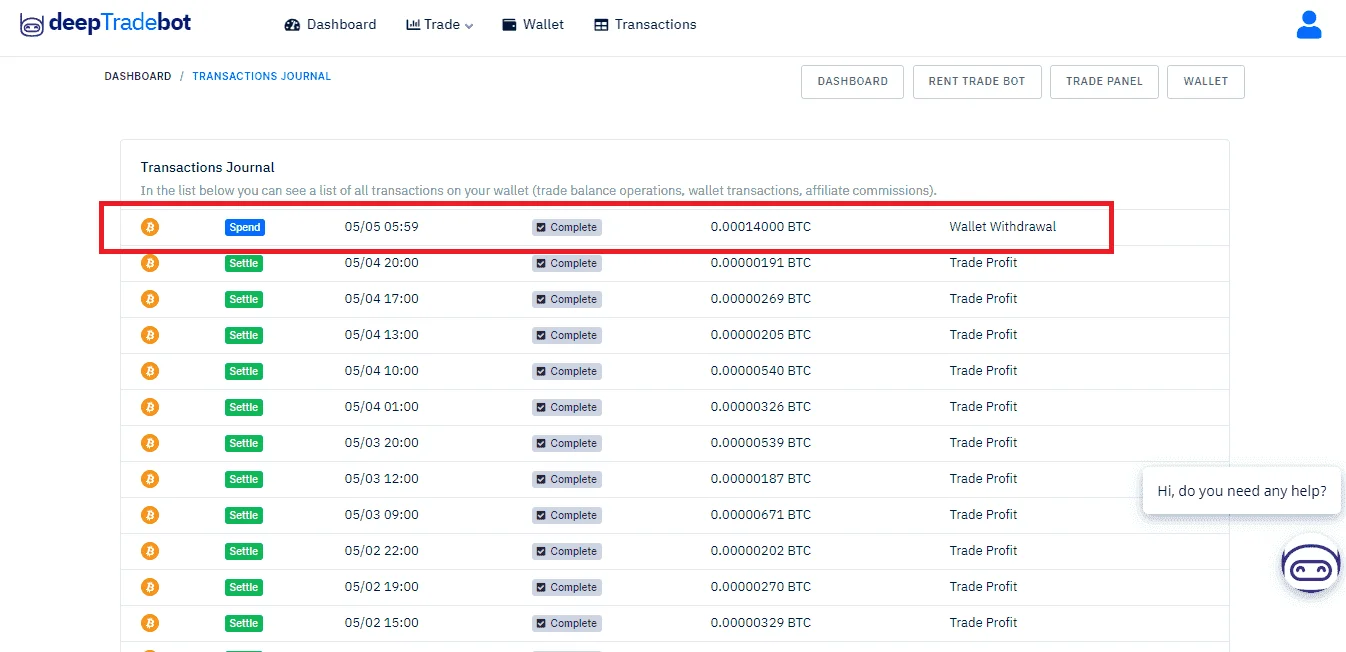The height and width of the screenshot is (652, 1346).
Task: Expand the Trade dropdown menu
Action: point(439,25)
